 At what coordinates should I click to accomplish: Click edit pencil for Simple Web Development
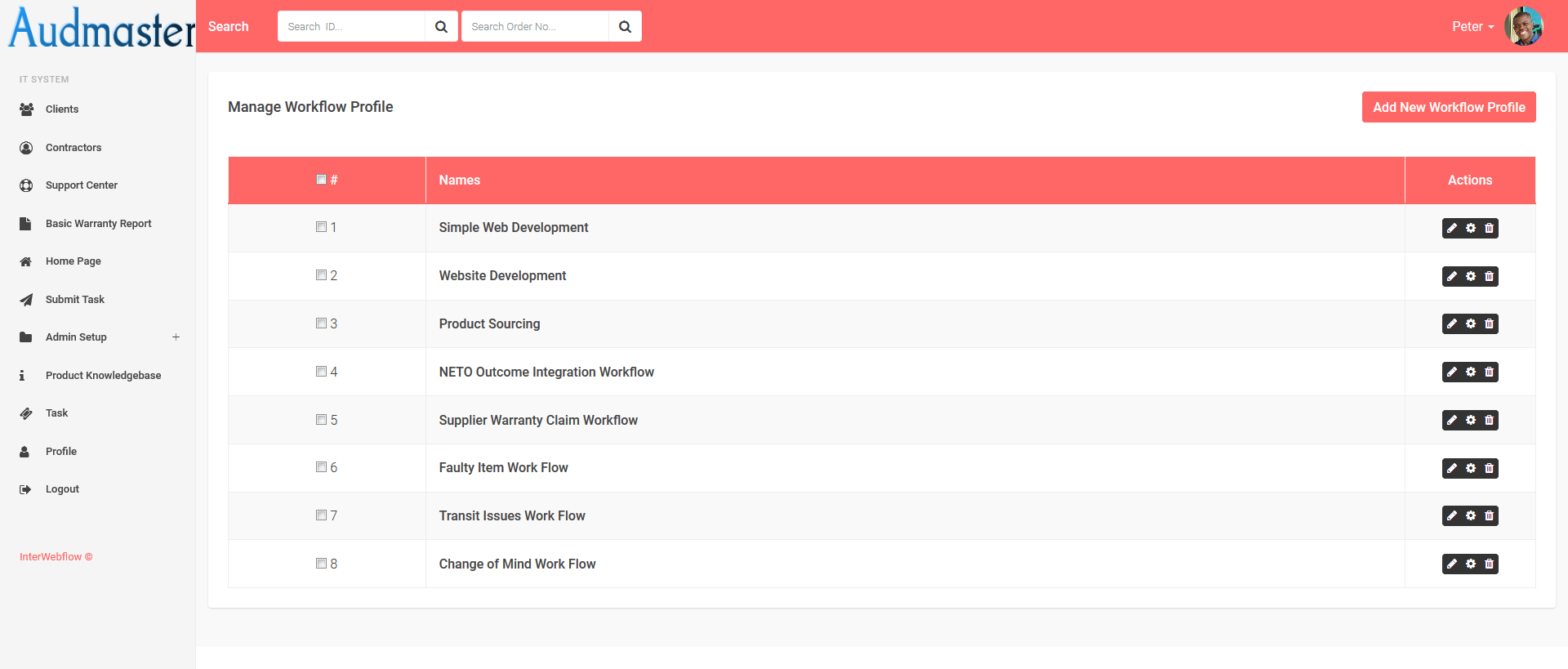[1452, 229]
